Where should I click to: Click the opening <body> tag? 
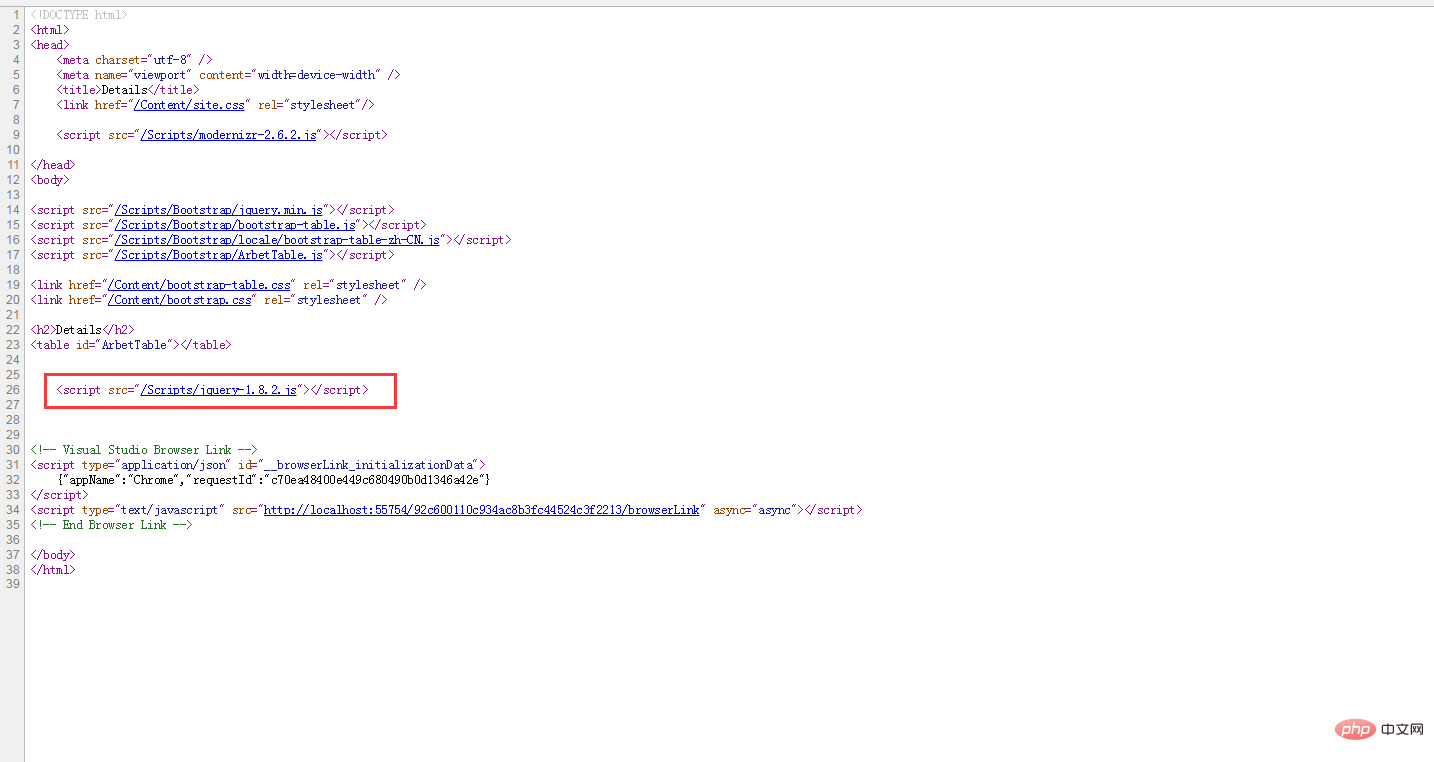(50, 180)
